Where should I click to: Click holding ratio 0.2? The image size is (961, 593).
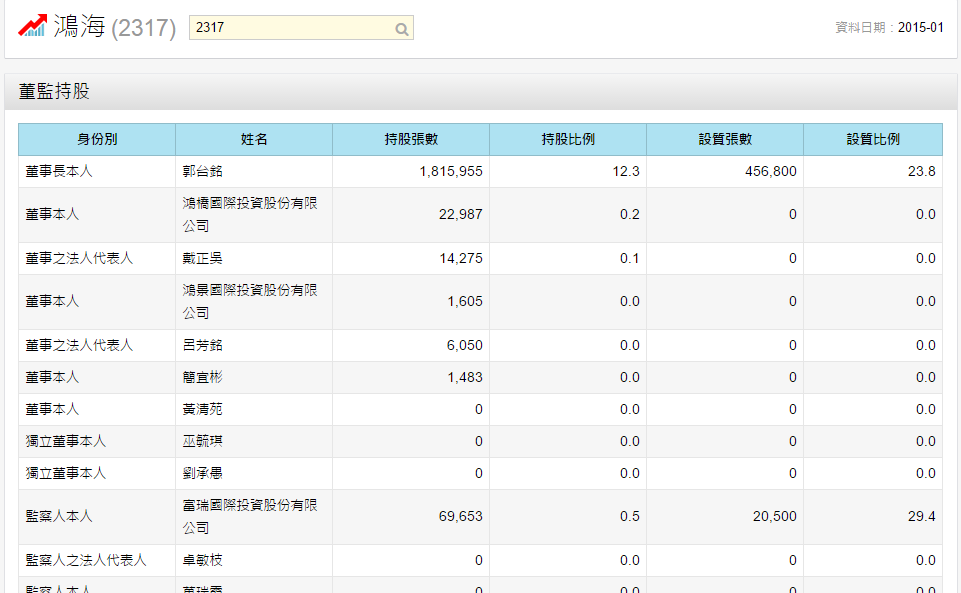pyautogui.click(x=629, y=214)
